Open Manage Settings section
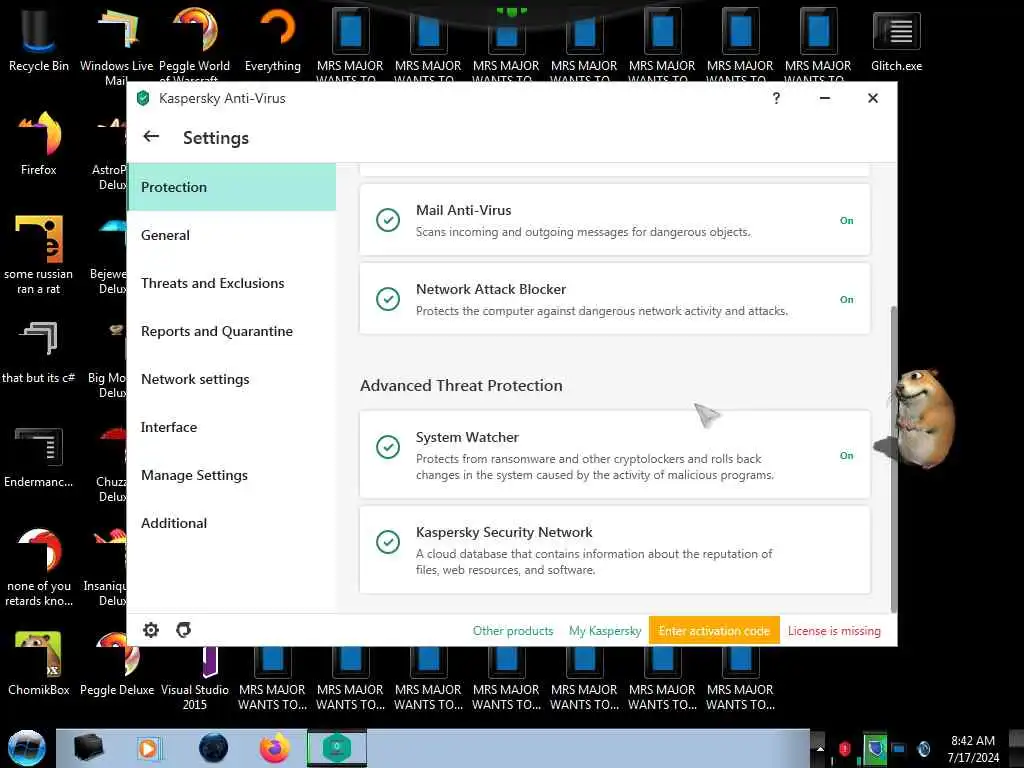This screenshot has height=768, width=1024. [x=232, y=475]
